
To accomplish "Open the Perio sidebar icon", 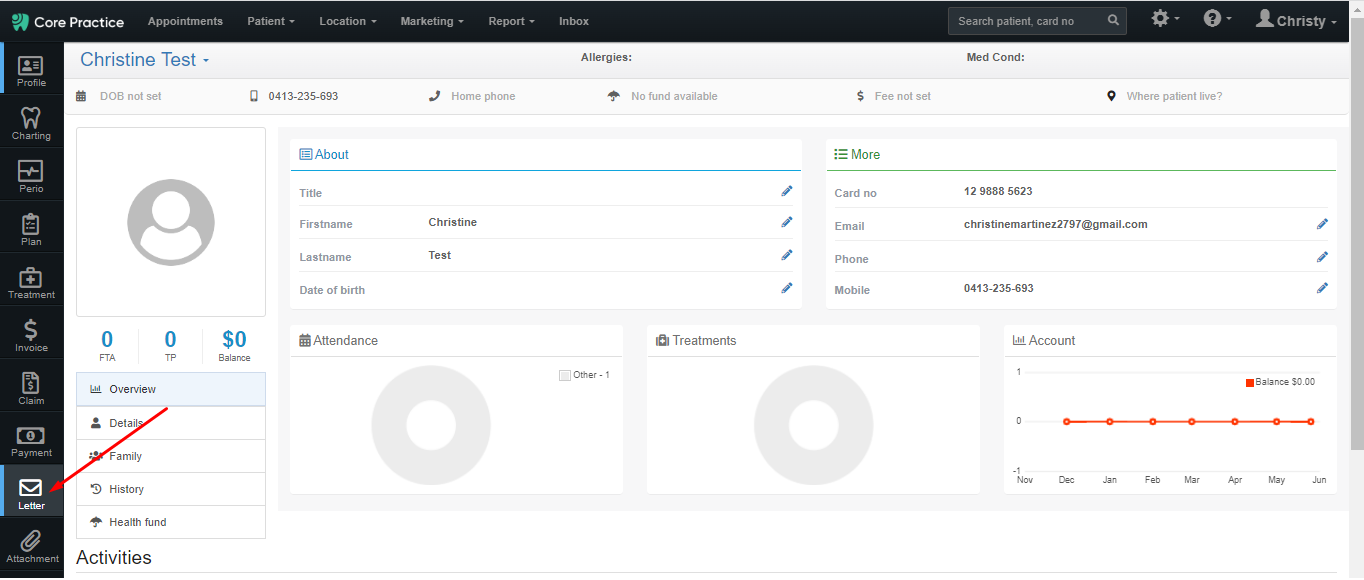I will (x=31, y=171).
